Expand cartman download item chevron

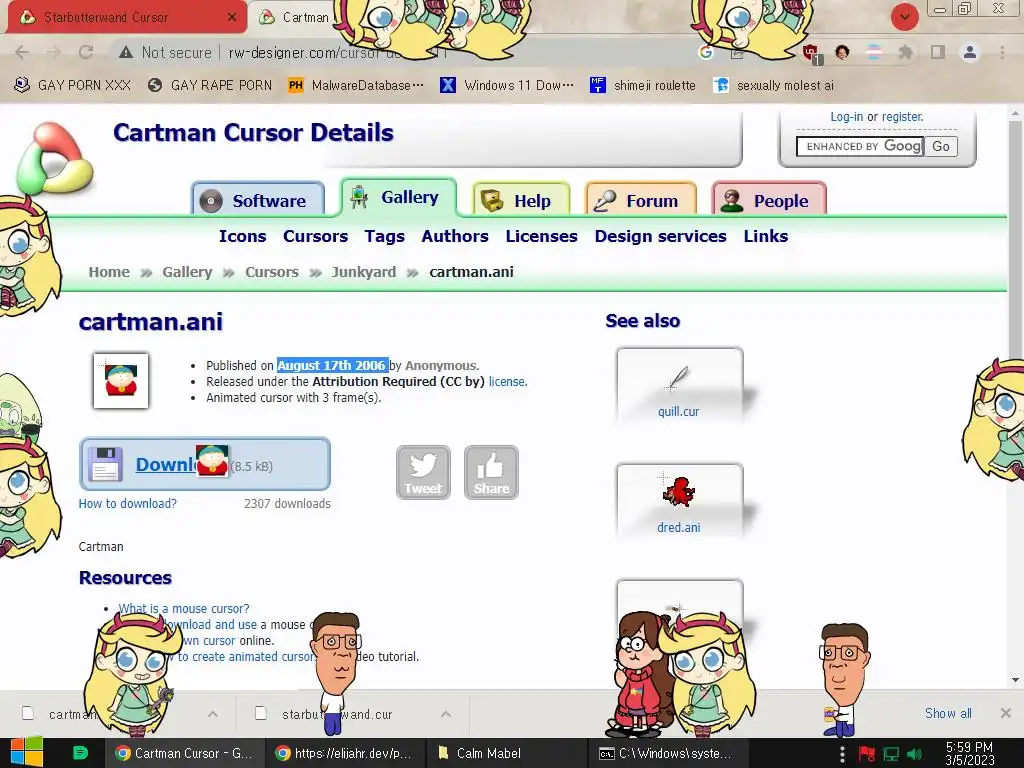click(x=212, y=714)
